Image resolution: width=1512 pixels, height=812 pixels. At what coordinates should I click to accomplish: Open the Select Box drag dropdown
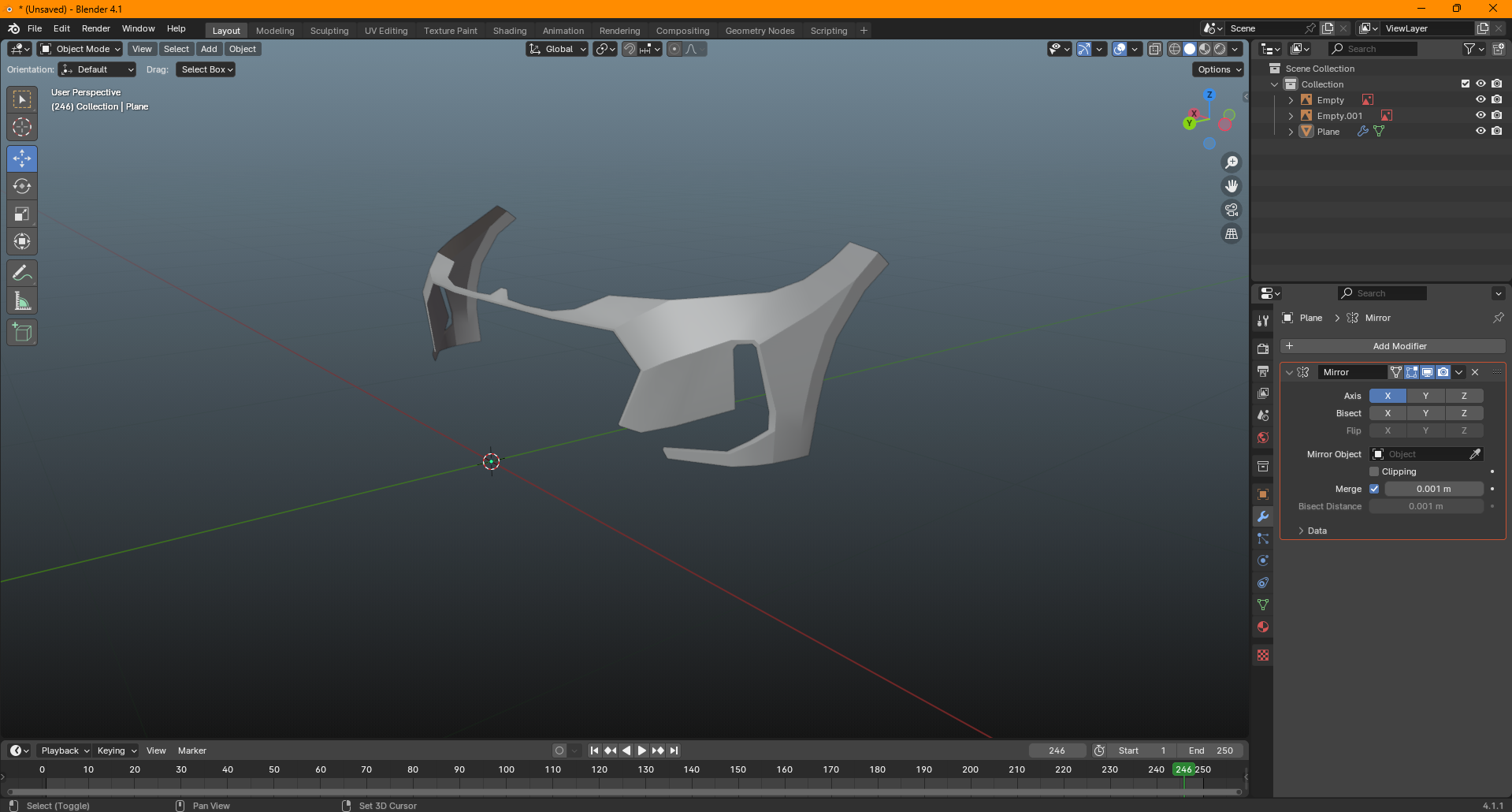pos(206,69)
